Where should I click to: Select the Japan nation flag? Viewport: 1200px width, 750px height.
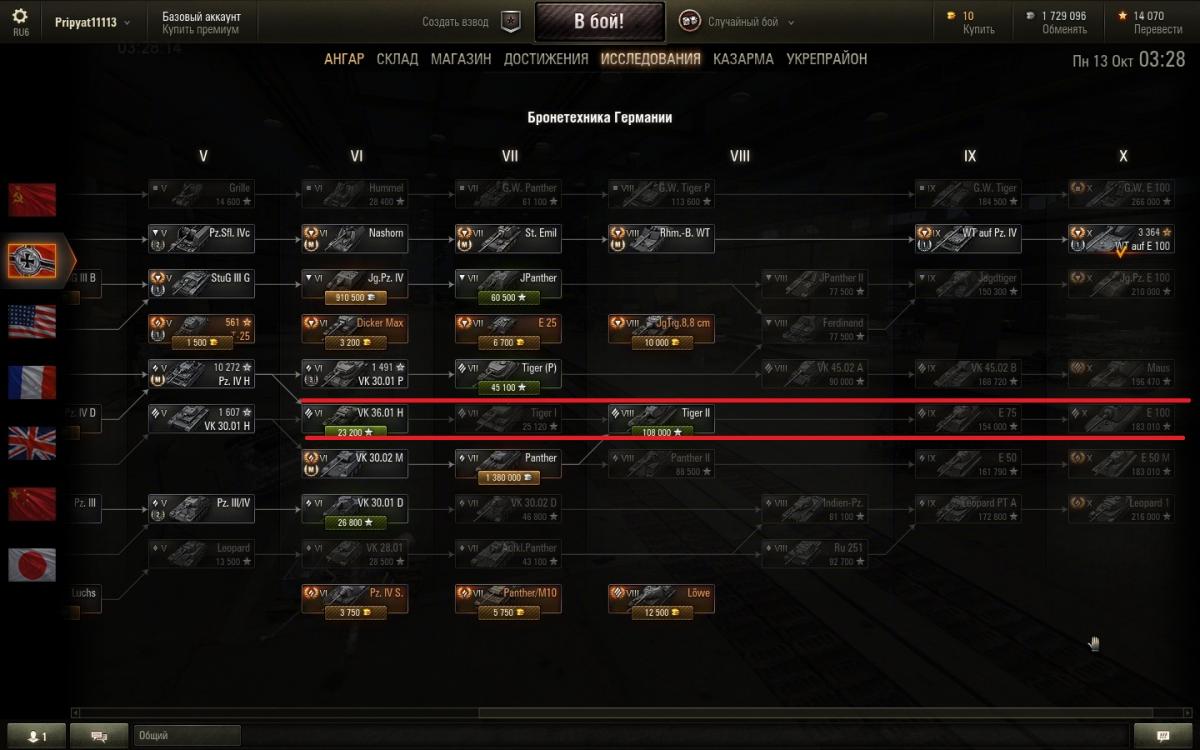pos(32,565)
